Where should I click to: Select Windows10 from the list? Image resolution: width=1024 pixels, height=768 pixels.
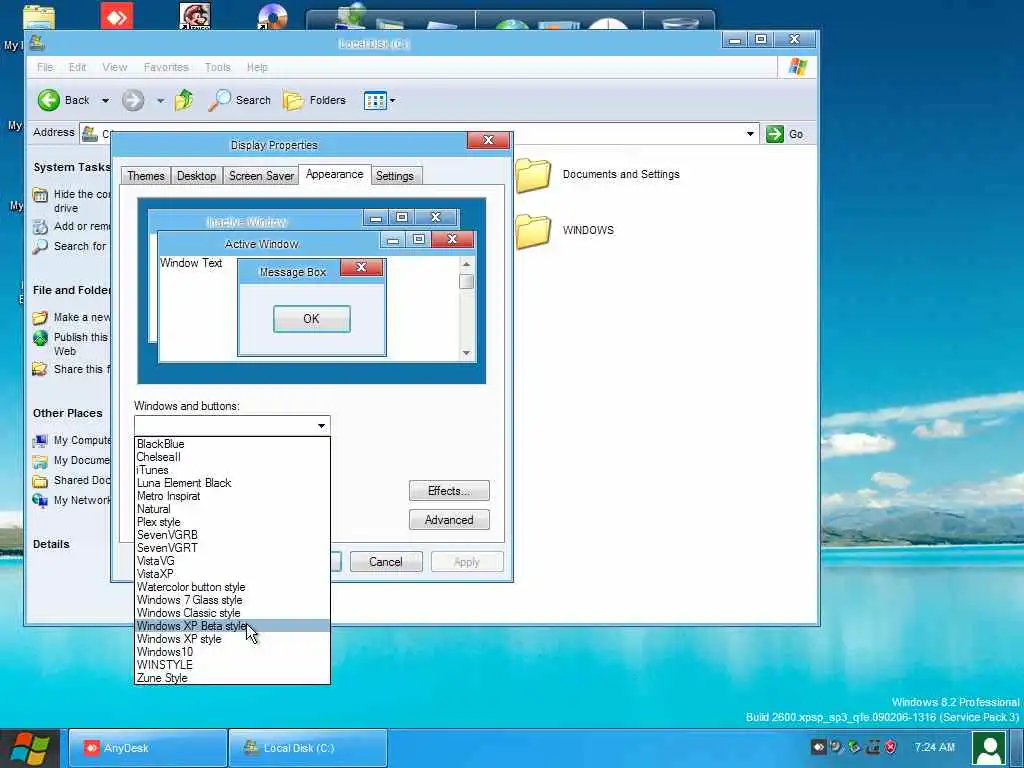[232, 652]
